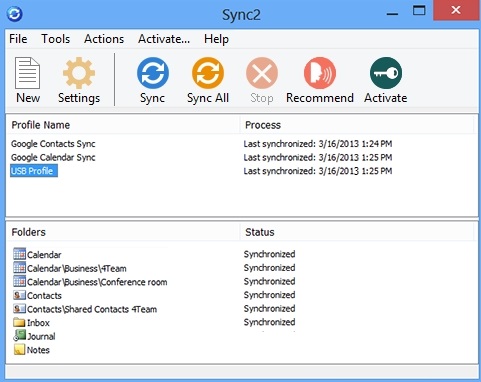Click the orange Sync All icon
The image size is (481, 382).
click(208, 73)
